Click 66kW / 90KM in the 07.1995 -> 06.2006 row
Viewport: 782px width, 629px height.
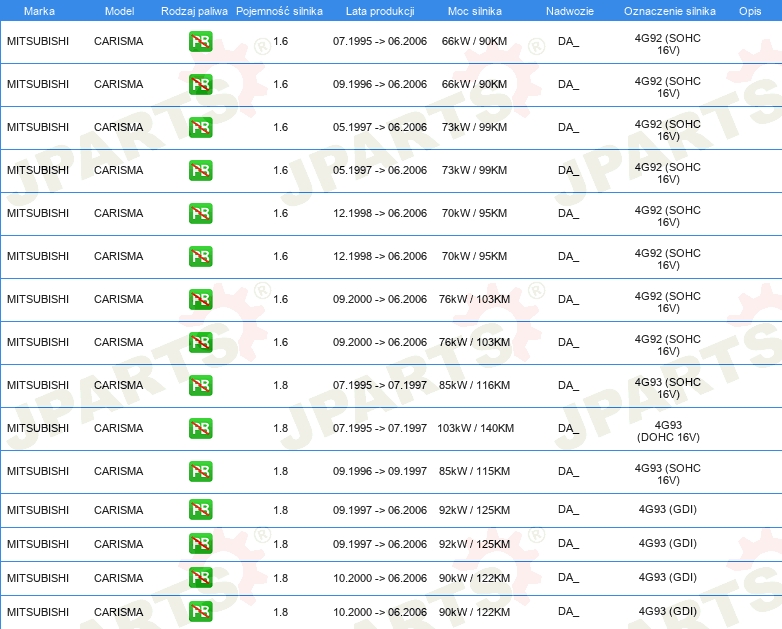click(474, 41)
